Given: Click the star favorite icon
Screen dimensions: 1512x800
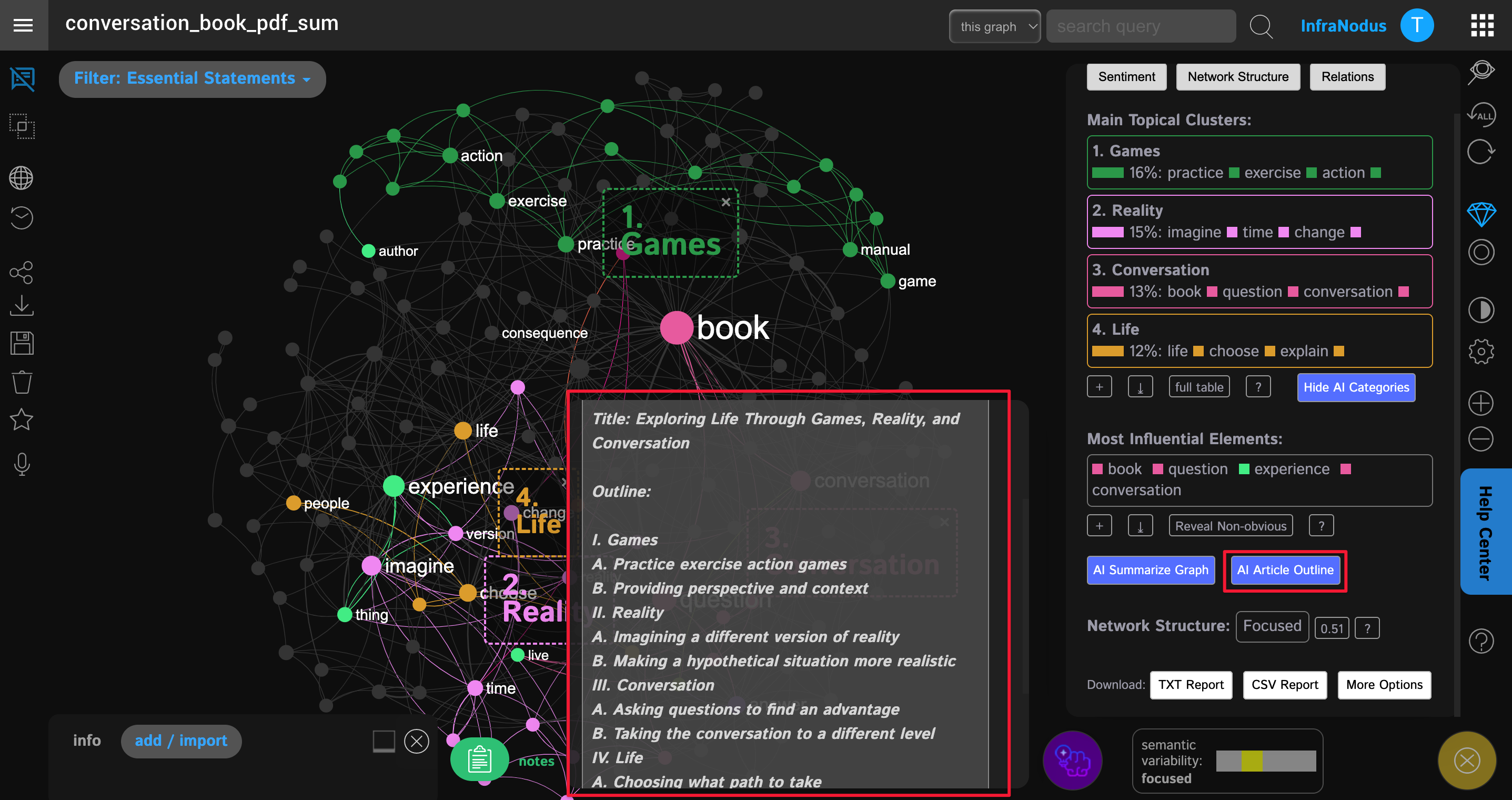Looking at the screenshot, I should point(22,419).
